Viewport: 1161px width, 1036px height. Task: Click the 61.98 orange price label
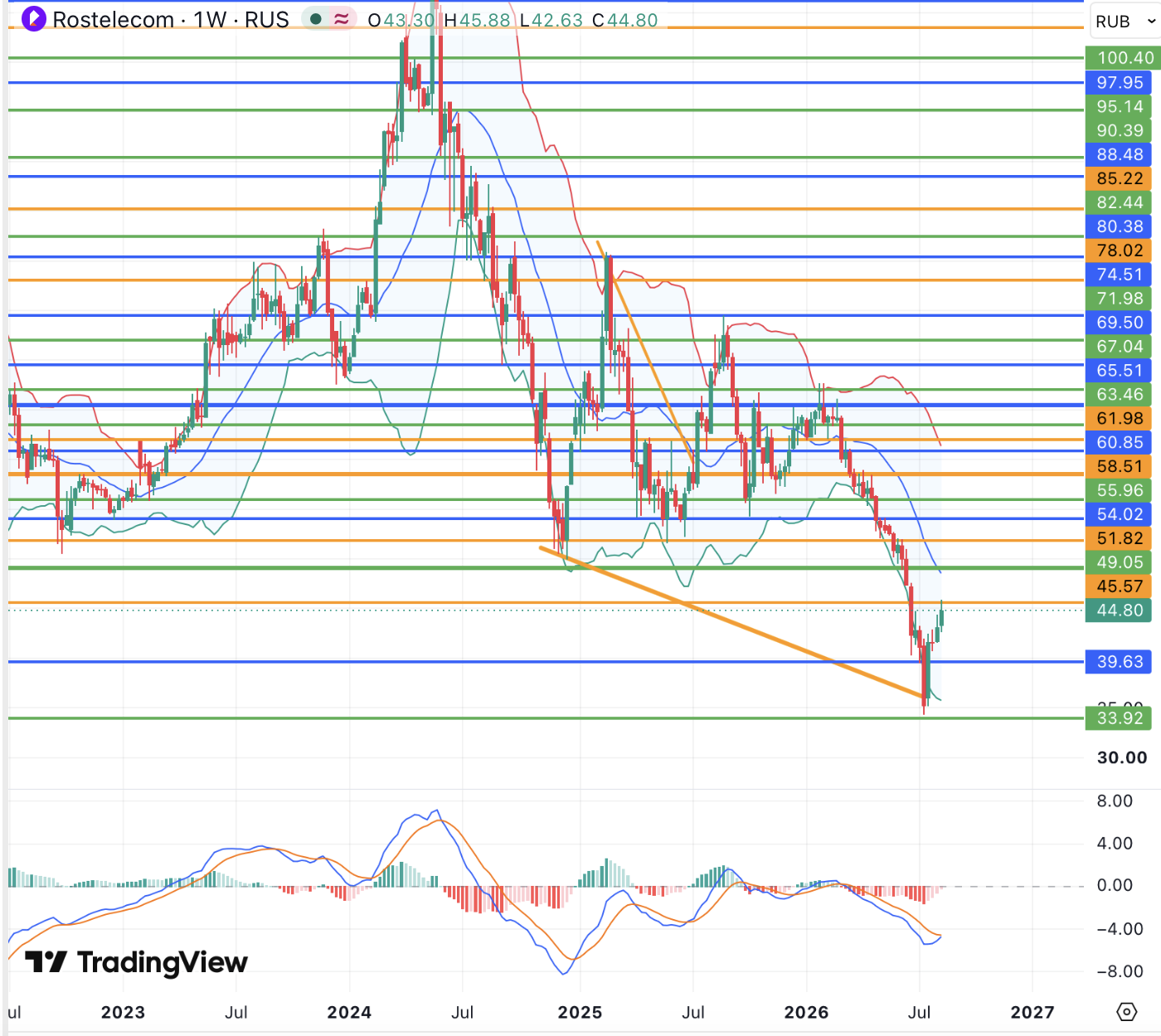click(x=1119, y=419)
